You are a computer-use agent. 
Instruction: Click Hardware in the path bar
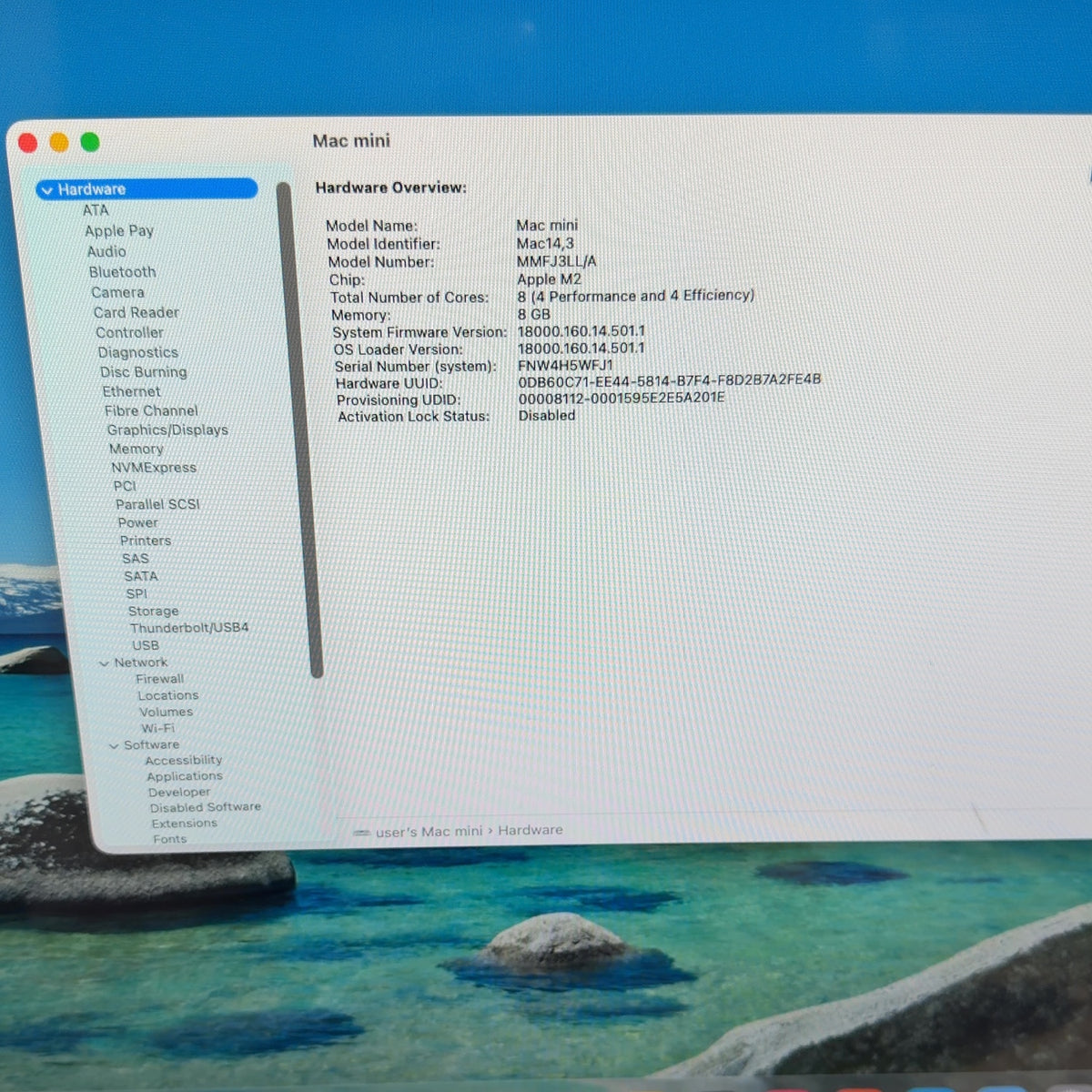tap(531, 830)
